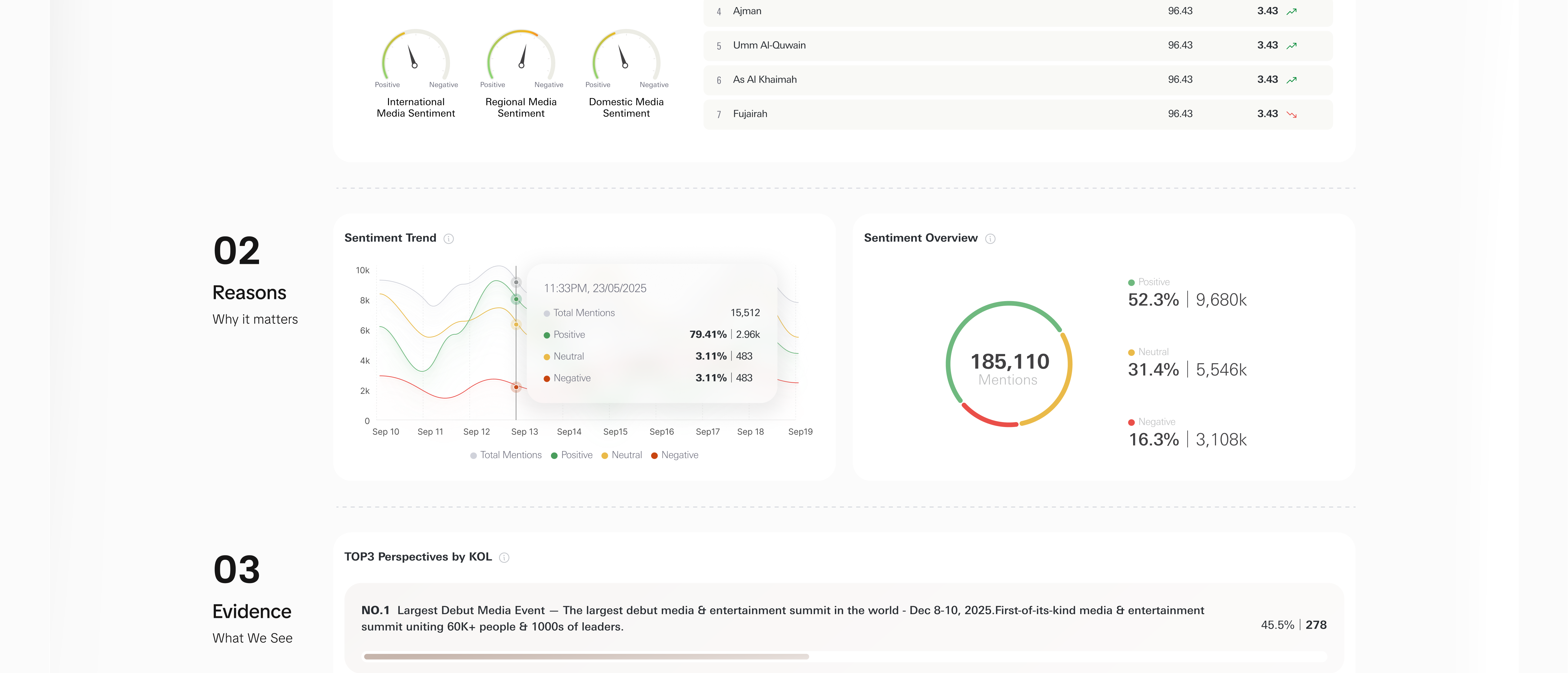Click the info icon beside Sentiment Trend
The width and height of the screenshot is (1568, 673).
click(x=449, y=239)
